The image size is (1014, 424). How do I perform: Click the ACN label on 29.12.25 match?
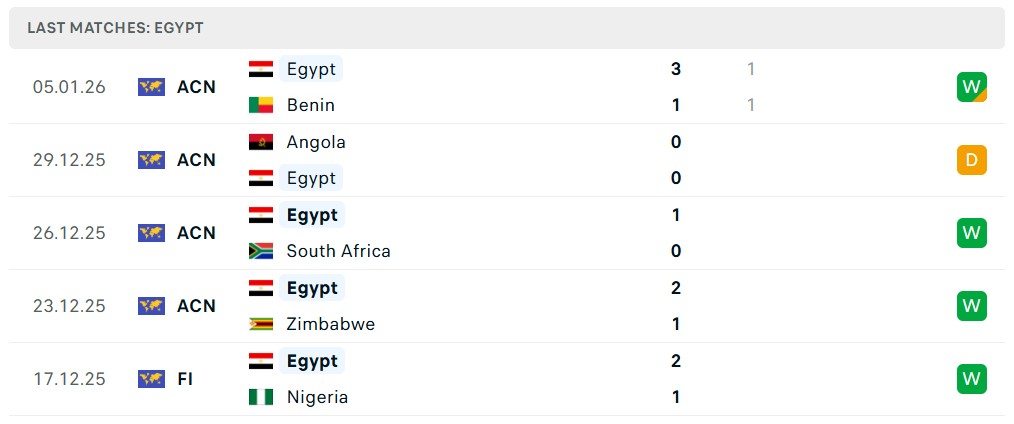(196, 160)
